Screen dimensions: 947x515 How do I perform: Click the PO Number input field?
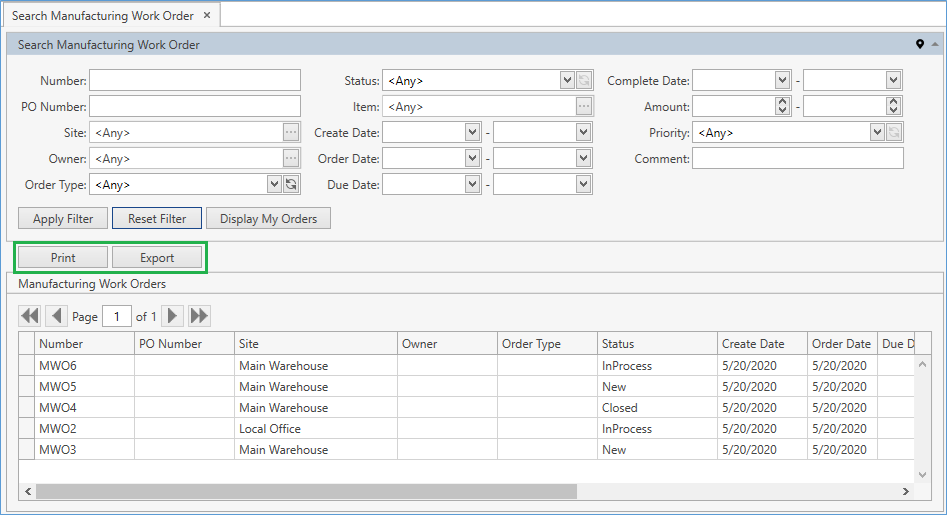click(x=195, y=106)
